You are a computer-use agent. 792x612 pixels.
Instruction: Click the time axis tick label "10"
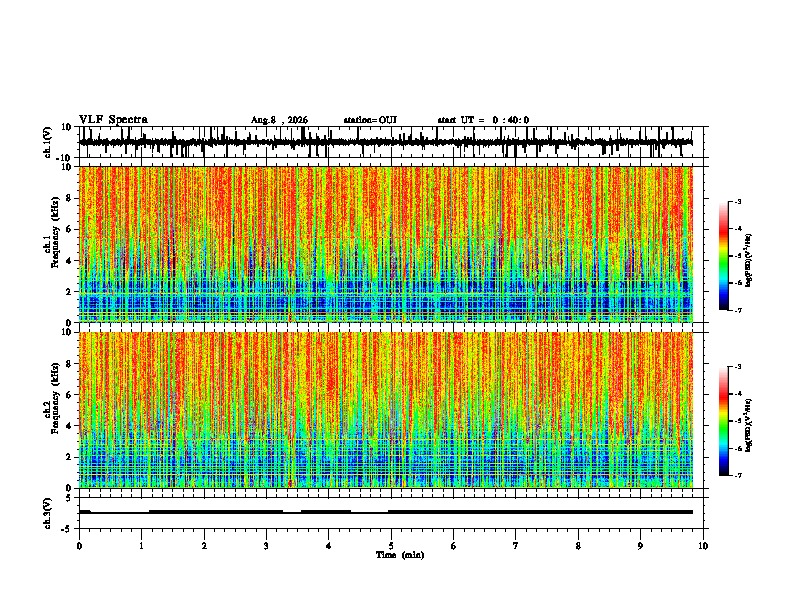point(703,546)
